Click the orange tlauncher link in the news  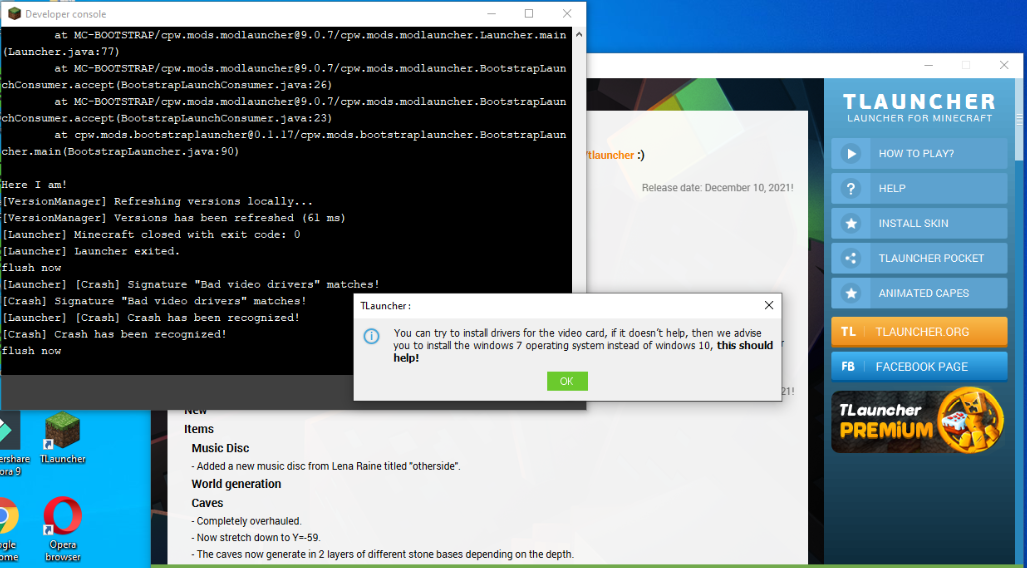(609, 155)
